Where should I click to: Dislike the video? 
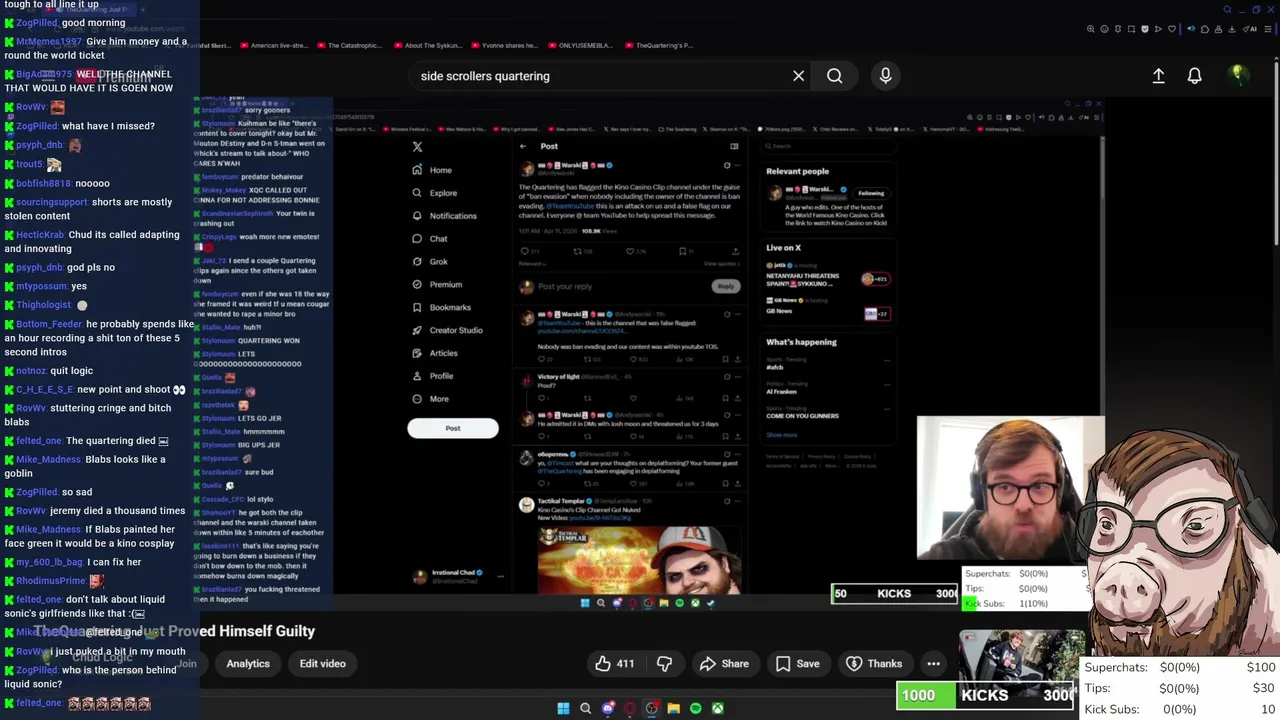tap(664, 663)
